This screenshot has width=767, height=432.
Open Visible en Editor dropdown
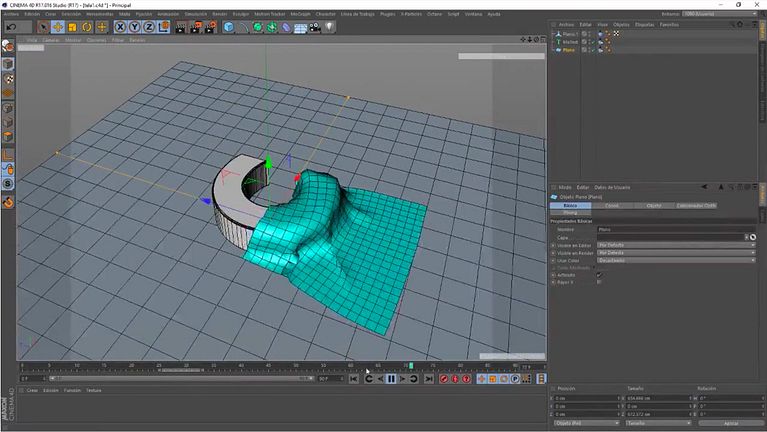pos(676,245)
